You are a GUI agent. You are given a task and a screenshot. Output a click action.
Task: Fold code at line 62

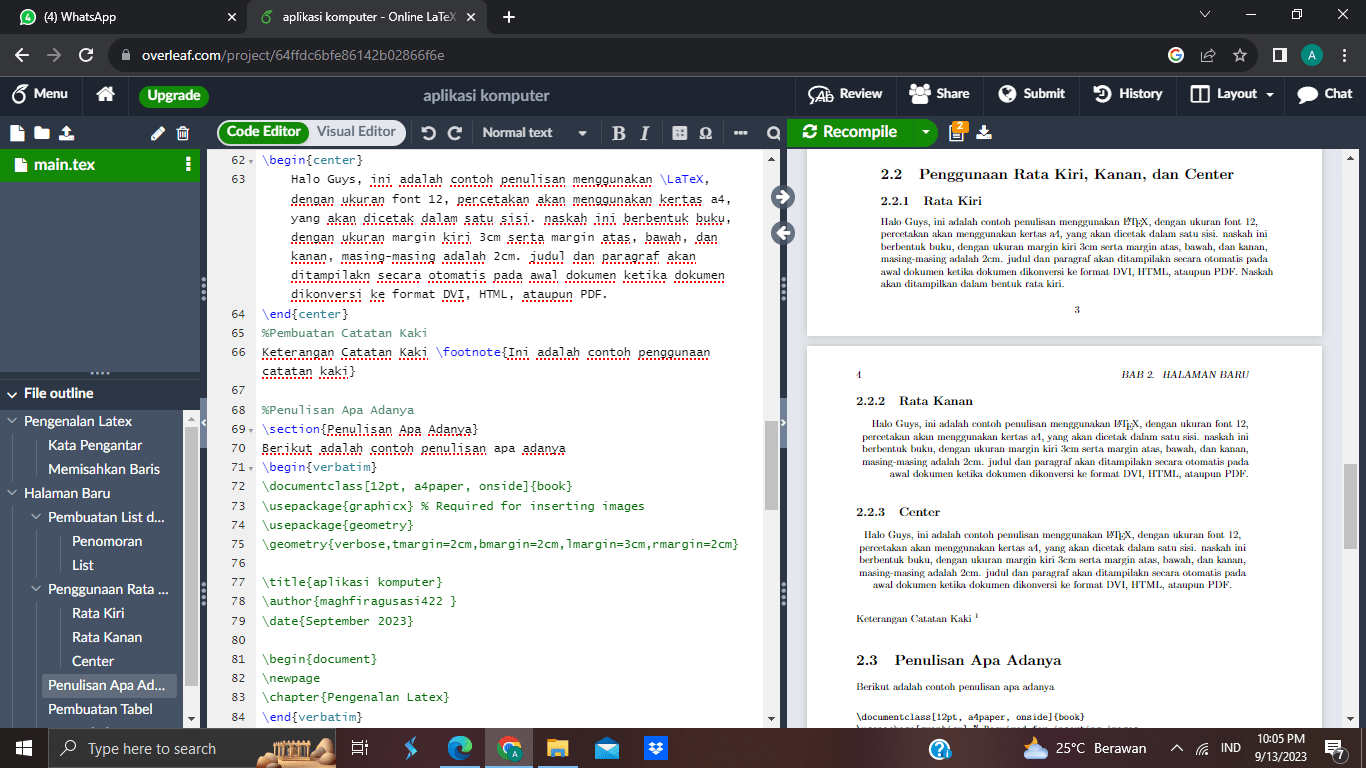point(251,161)
